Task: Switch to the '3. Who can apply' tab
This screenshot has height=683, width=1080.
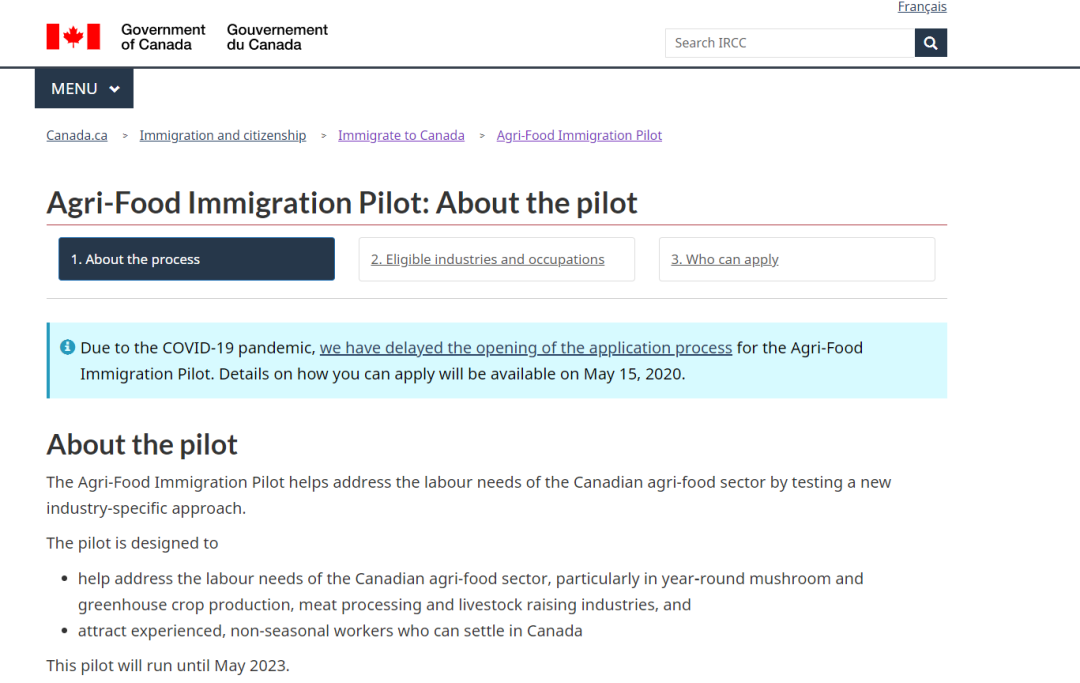Action: (x=797, y=259)
